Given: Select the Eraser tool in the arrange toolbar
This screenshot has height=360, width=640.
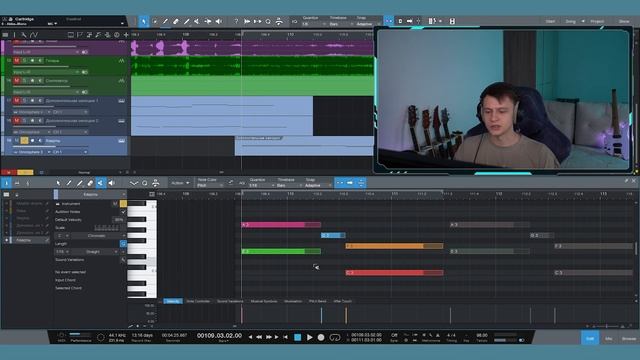Looking at the screenshot, I should pyautogui.click(x=176, y=21).
